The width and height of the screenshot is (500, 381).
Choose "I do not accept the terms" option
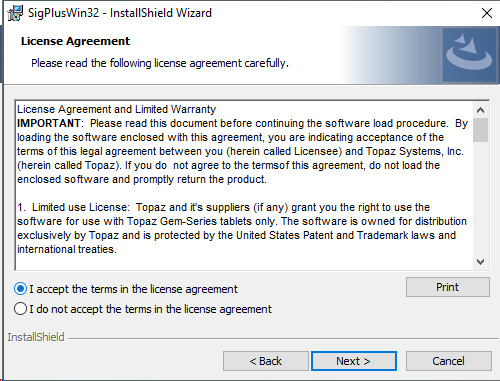point(21,309)
